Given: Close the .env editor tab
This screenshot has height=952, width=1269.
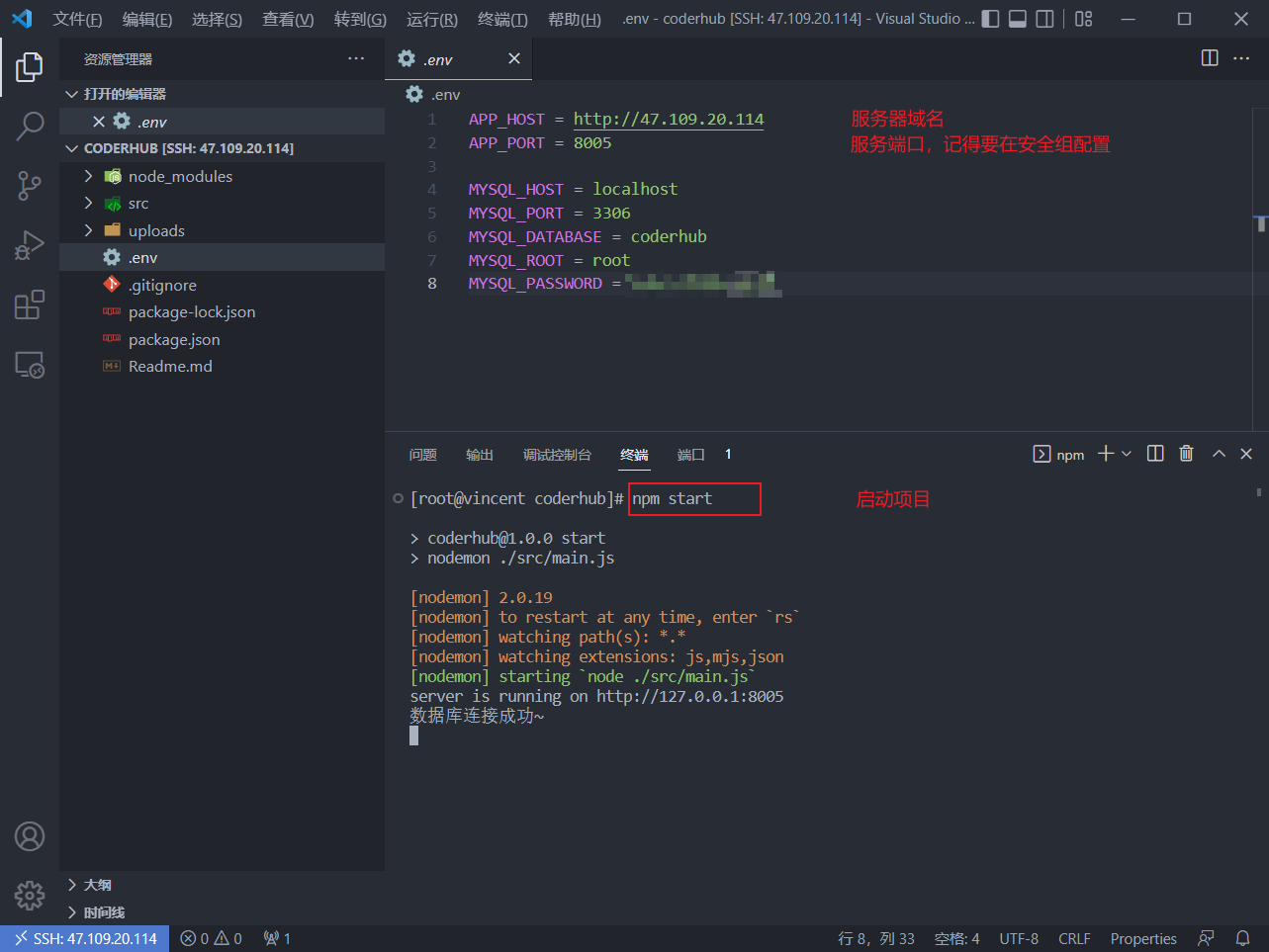Looking at the screenshot, I should click(514, 58).
